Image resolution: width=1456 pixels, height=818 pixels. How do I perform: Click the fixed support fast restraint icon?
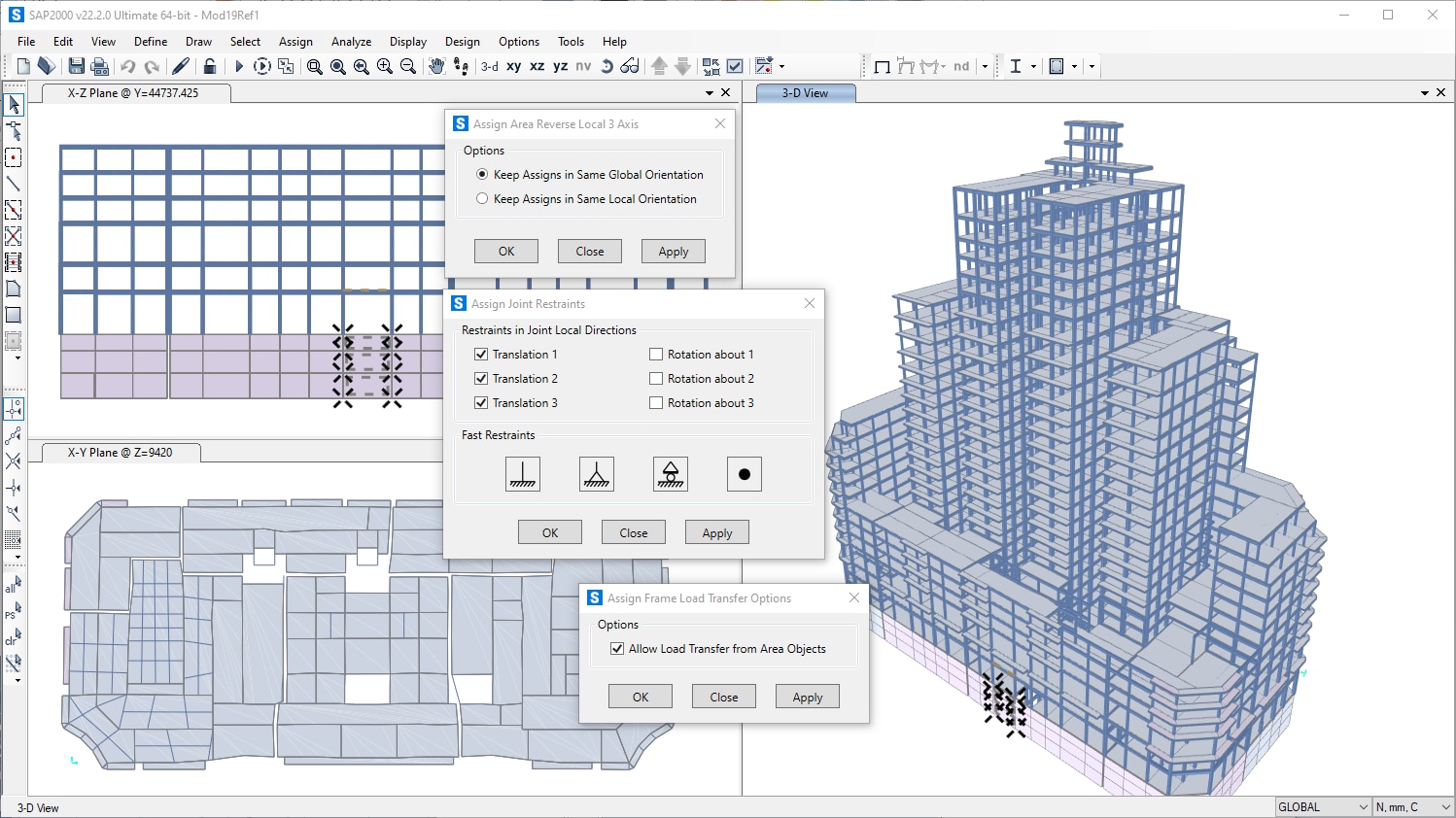coord(523,474)
